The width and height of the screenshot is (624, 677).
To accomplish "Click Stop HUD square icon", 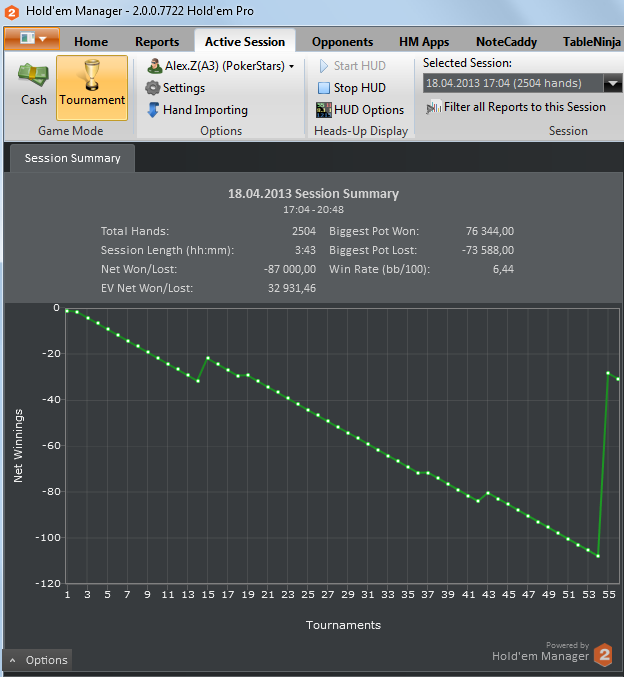I will tap(323, 88).
